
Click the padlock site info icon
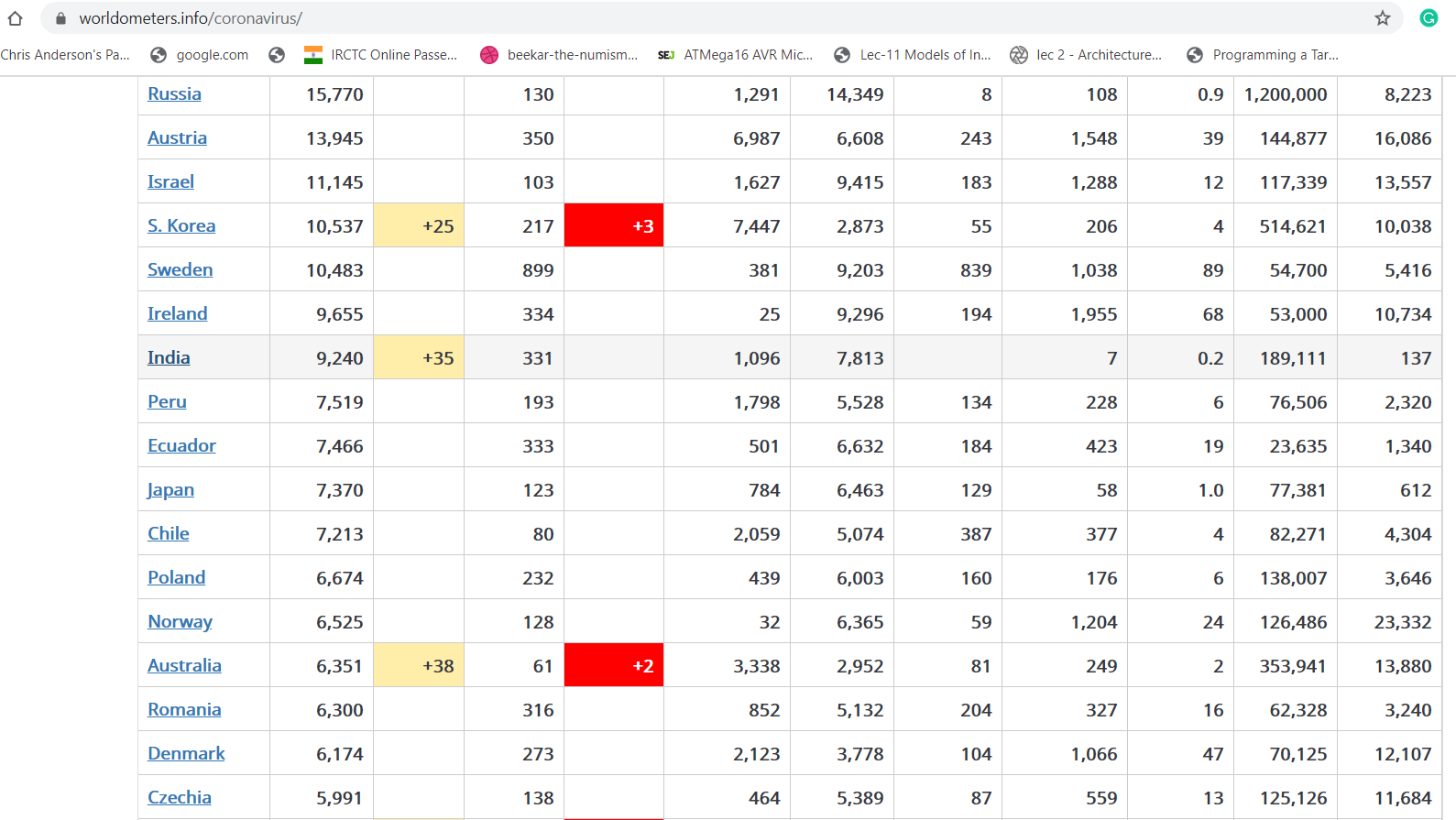click(x=60, y=18)
